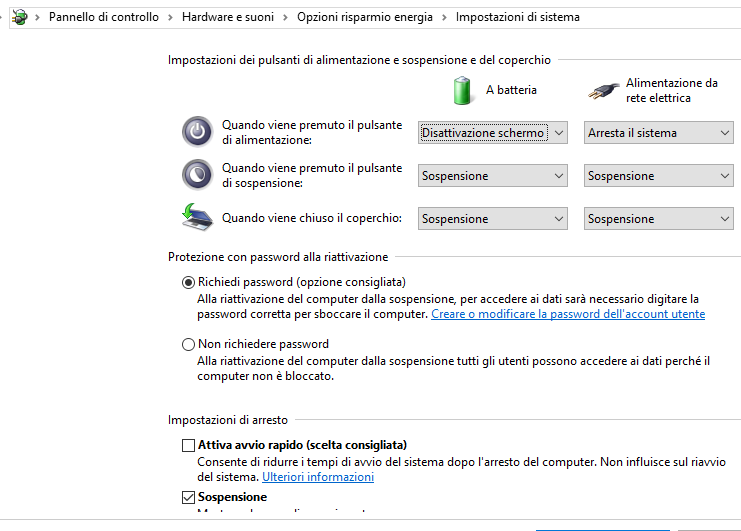Open Creare o modificare la password link
The width and height of the screenshot is (741, 531).
(x=567, y=314)
